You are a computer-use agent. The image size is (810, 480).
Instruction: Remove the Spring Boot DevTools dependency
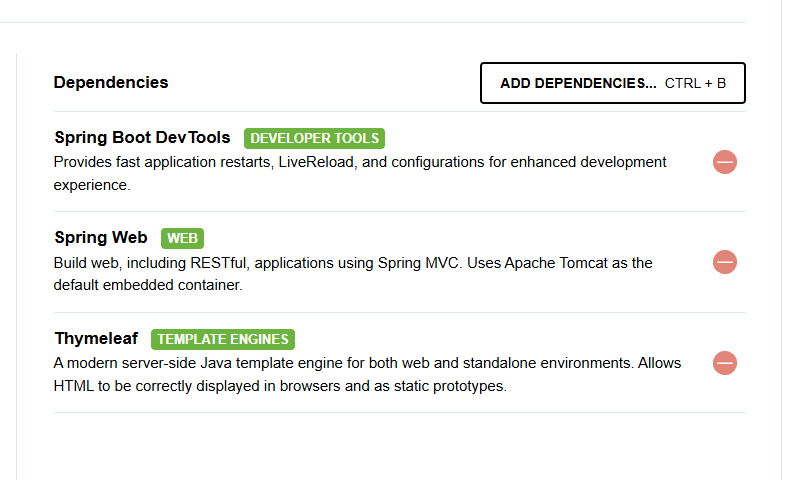(725, 162)
